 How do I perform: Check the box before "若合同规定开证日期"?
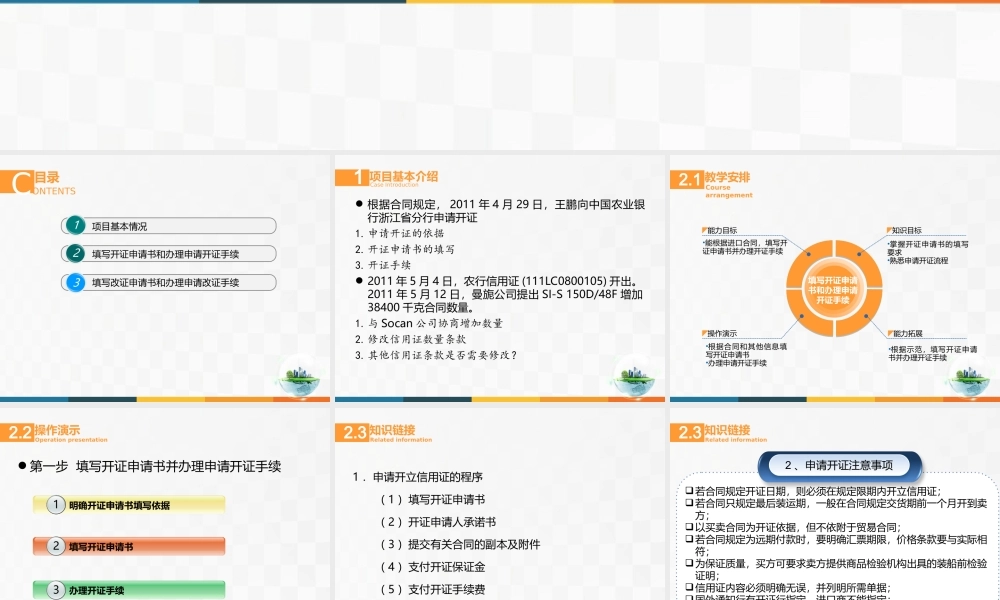pyautogui.click(x=688, y=490)
